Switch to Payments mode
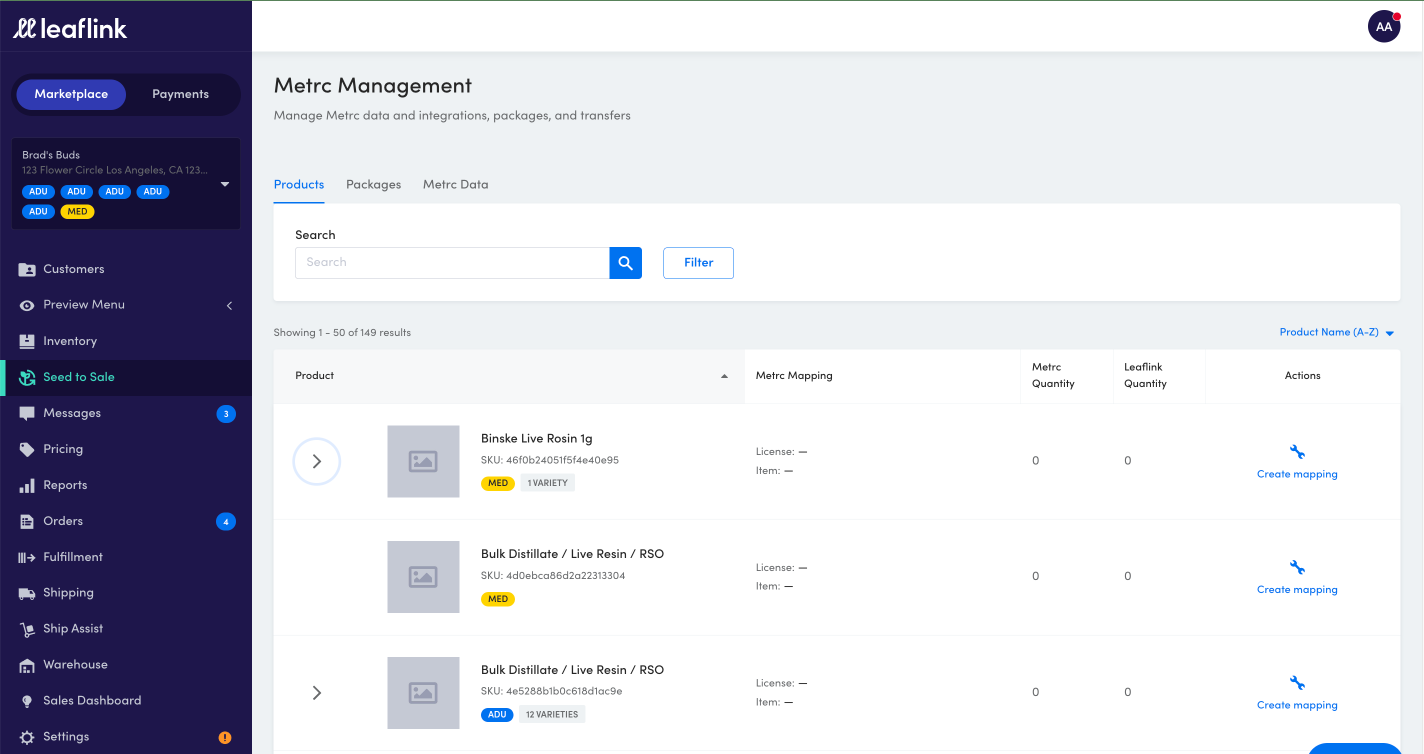1424x754 pixels. [180, 94]
